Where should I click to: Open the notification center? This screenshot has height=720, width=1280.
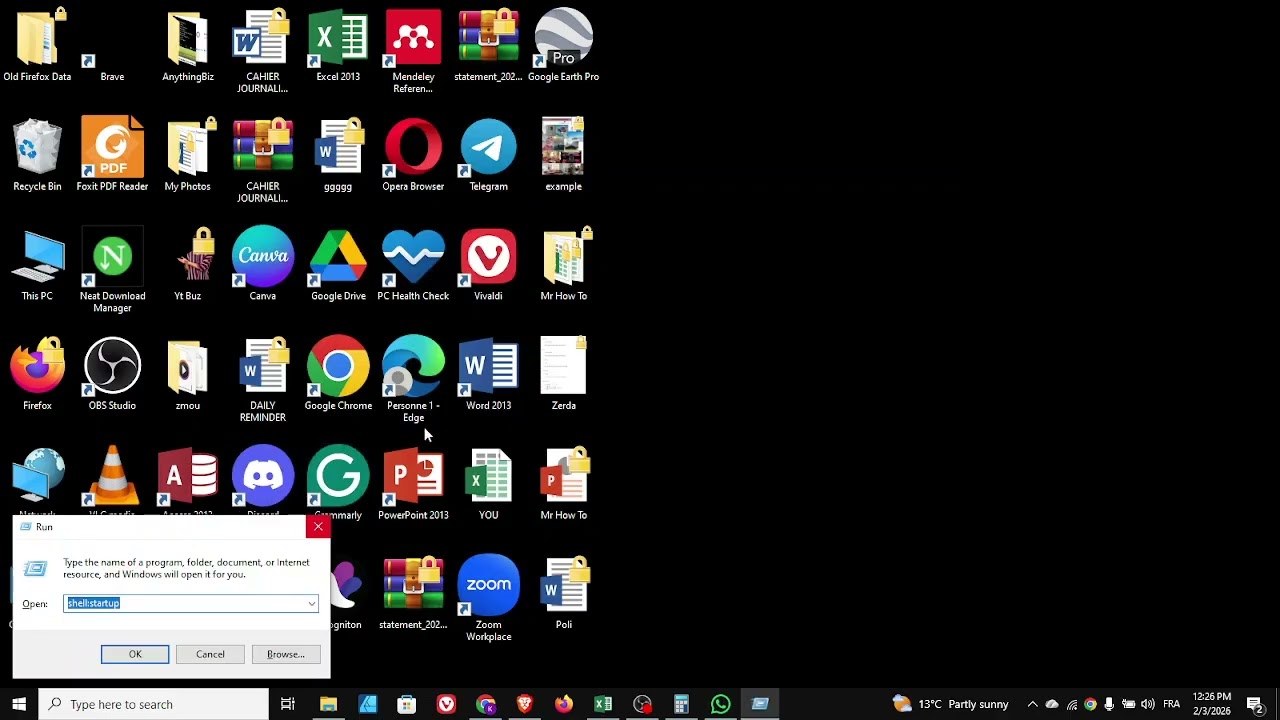(x=1255, y=704)
